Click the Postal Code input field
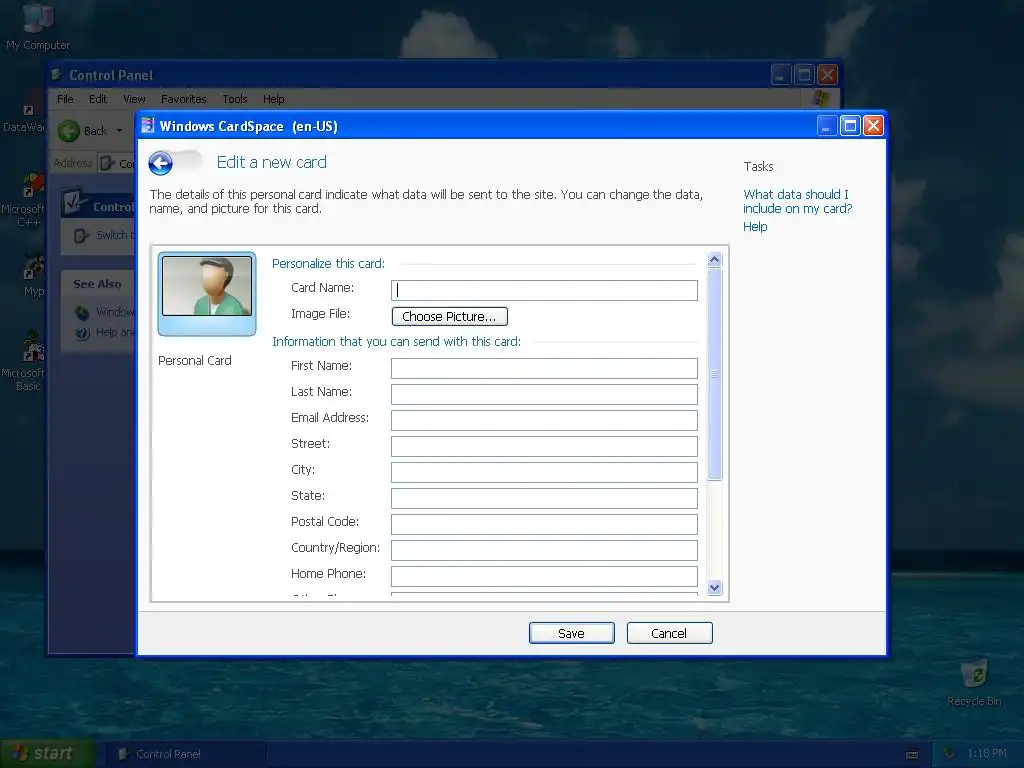The image size is (1024, 768). pos(544,524)
